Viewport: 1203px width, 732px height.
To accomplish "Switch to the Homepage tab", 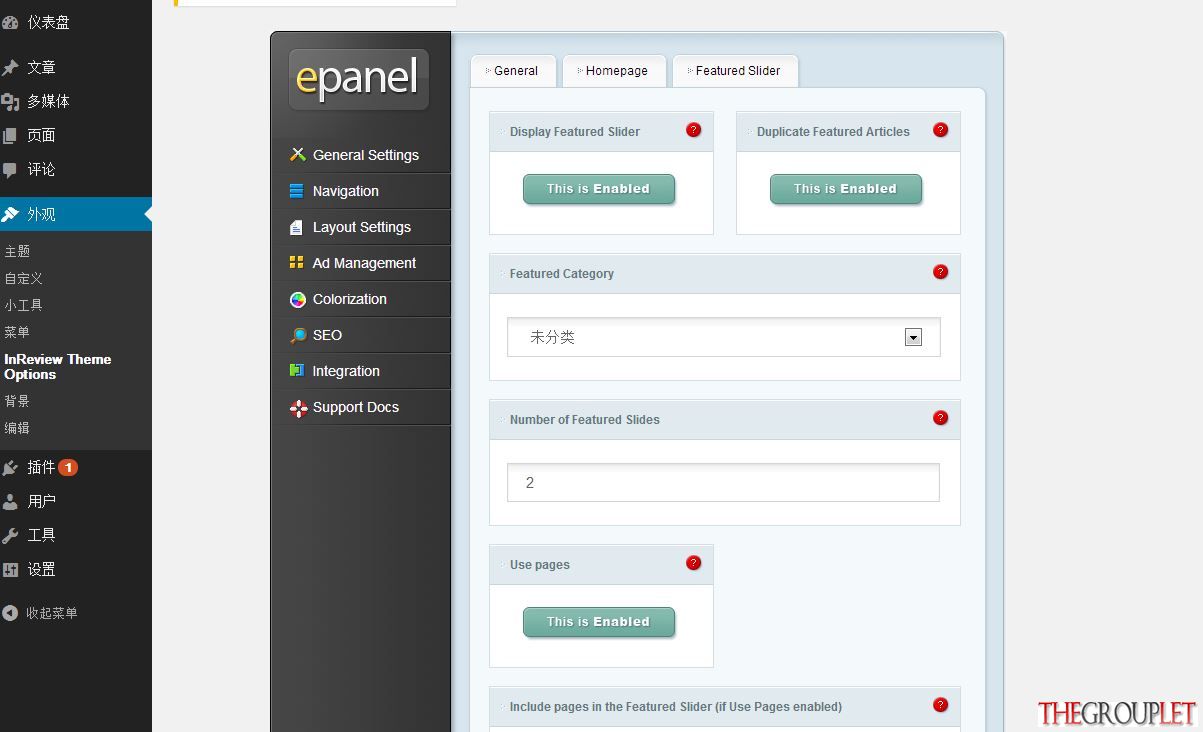I will (614, 71).
